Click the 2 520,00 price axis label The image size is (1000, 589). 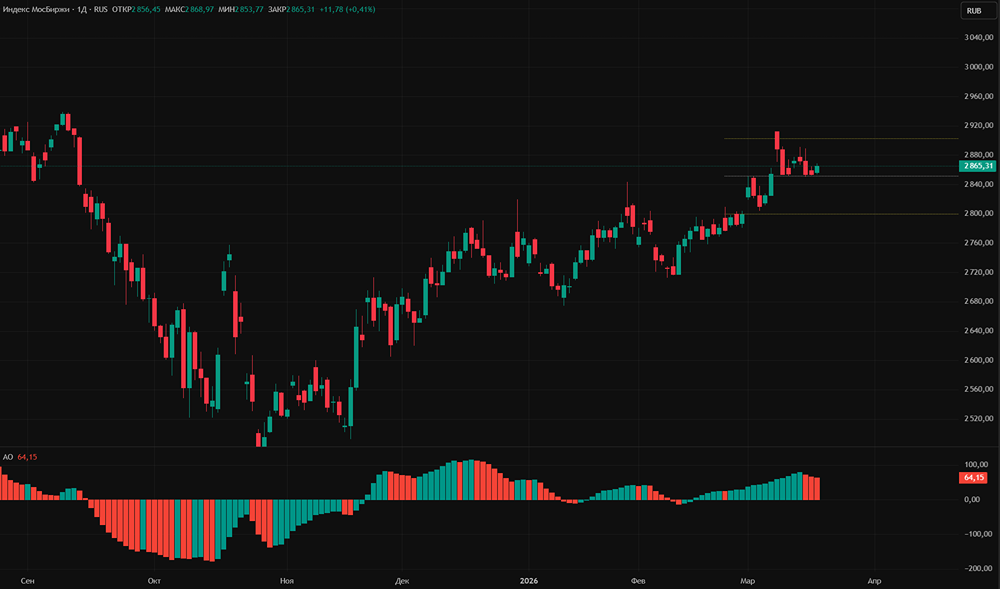click(978, 419)
